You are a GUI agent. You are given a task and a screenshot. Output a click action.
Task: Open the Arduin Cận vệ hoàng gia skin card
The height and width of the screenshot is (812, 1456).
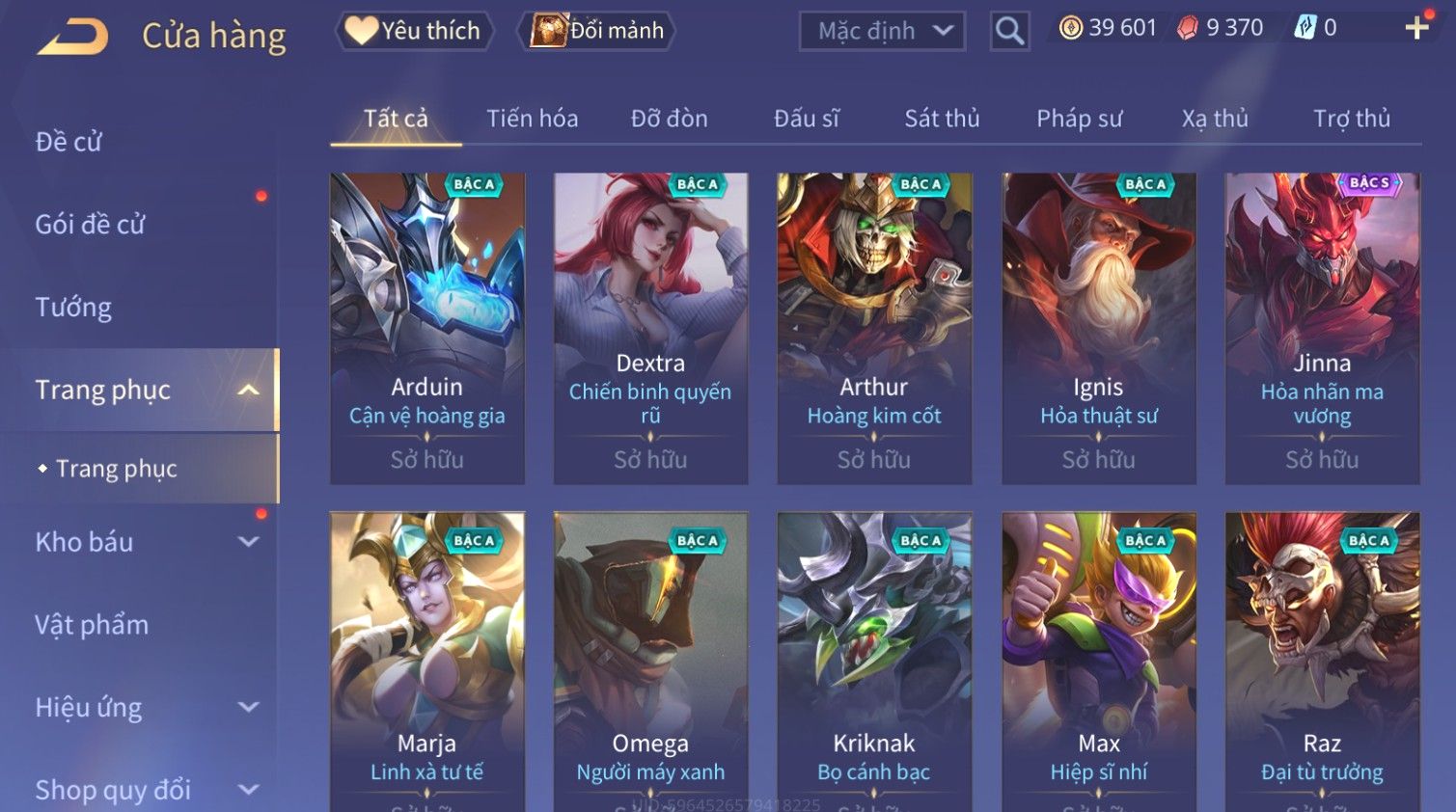pos(427,328)
